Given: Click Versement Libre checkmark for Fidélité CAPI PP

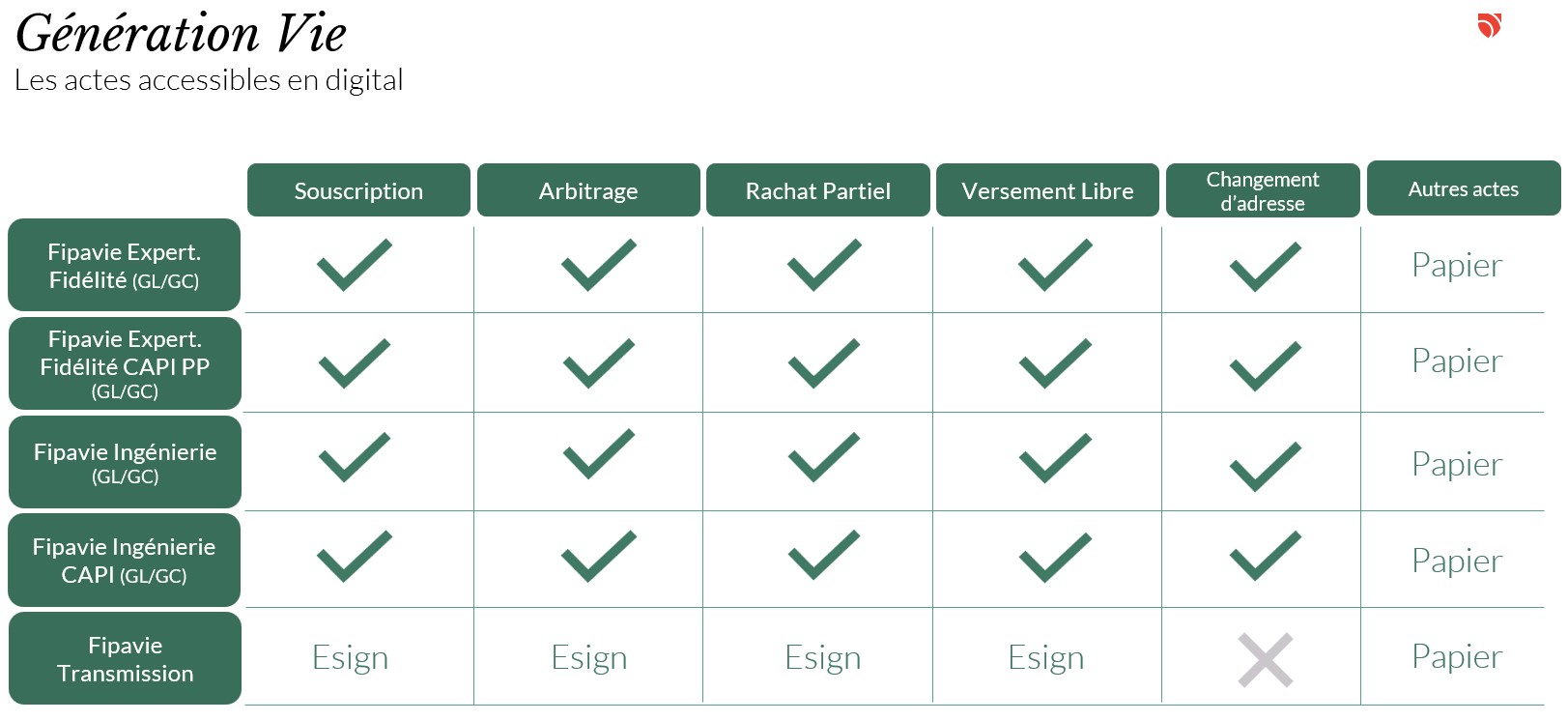Looking at the screenshot, I should click(x=1055, y=363).
